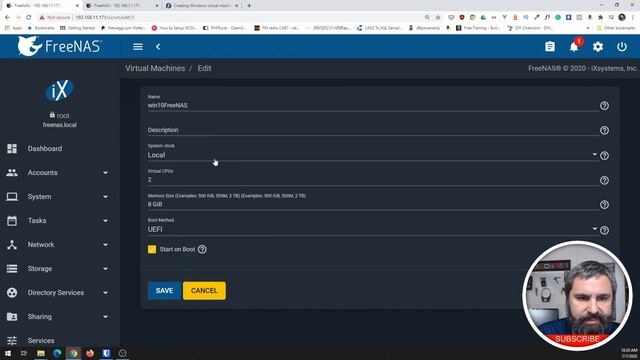Open the hamburger menu in top bar

pyautogui.click(x=138, y=47)
